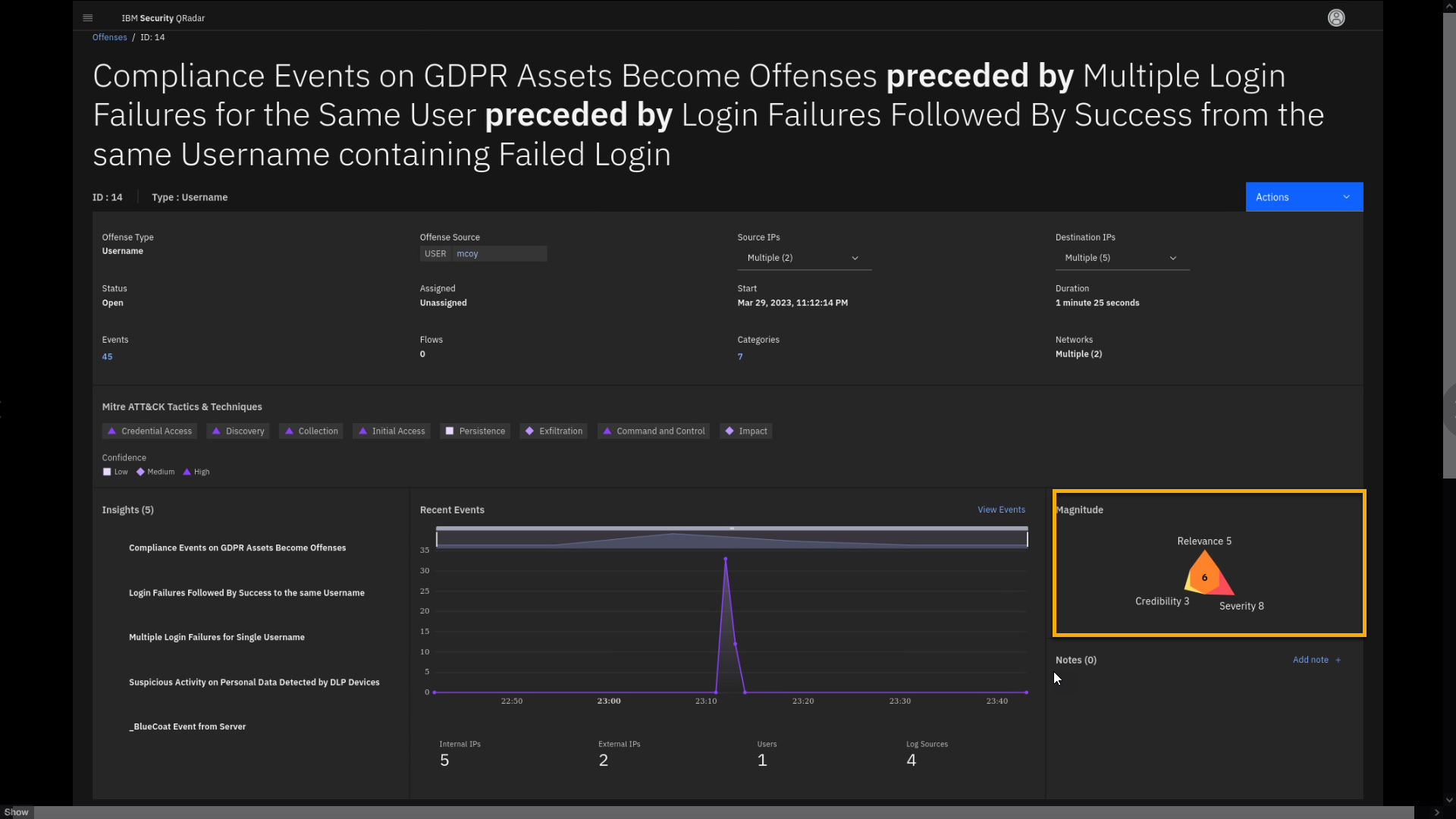Toggle the Medium confidence legend diamond
The height and width of the screenshot is (819, 1456).
pos(140,472)
